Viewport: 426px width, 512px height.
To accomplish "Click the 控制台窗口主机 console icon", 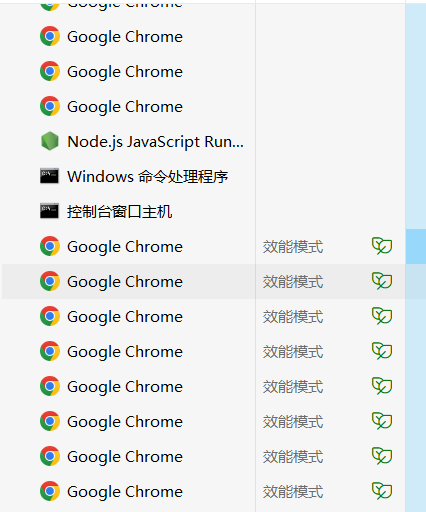I will point(49,211).
